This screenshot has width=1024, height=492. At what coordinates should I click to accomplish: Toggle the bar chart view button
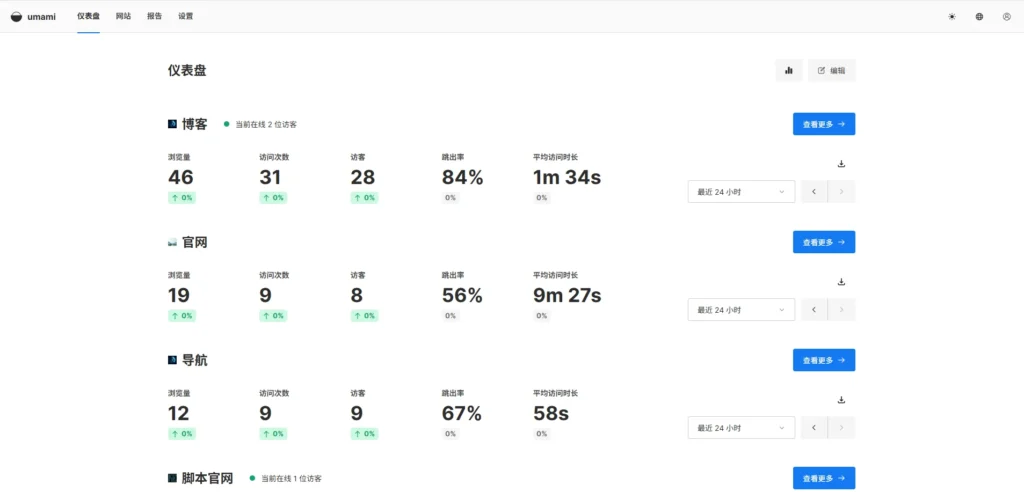[x=788, y=70]
